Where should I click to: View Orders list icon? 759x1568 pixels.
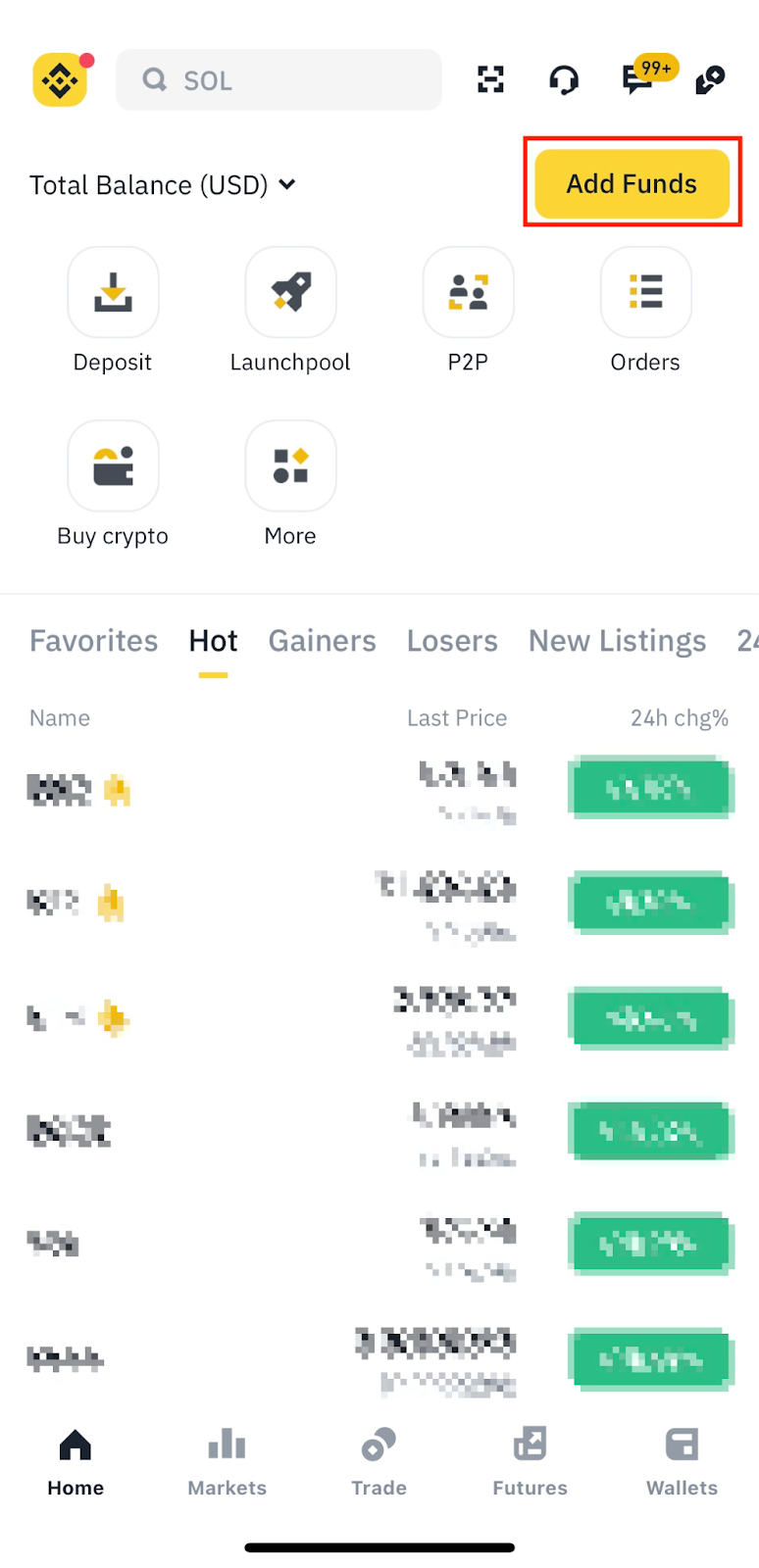coord(645,292)
